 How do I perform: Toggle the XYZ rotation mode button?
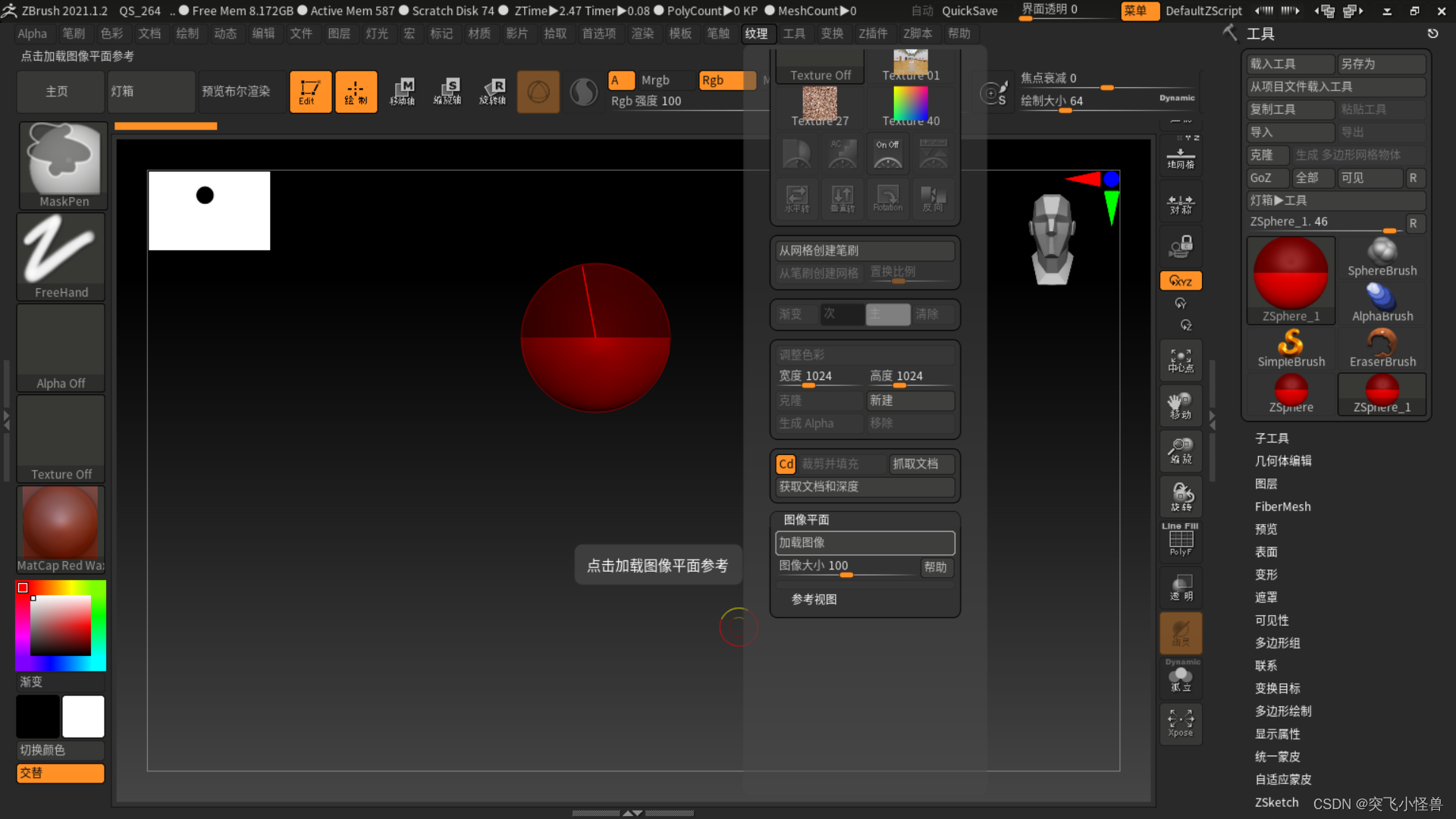point(1181,281)
